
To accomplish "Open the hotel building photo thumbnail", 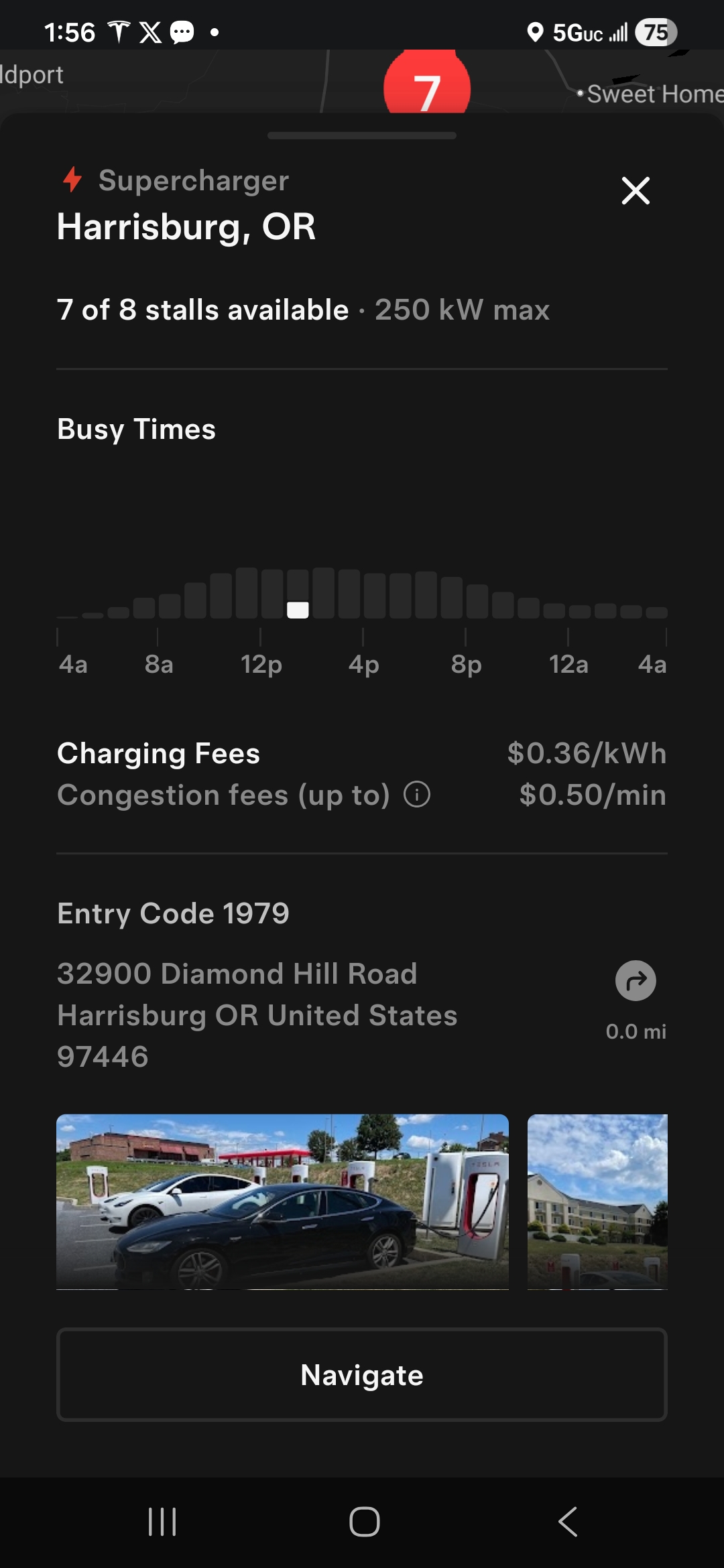I will tap(597, 1201).
